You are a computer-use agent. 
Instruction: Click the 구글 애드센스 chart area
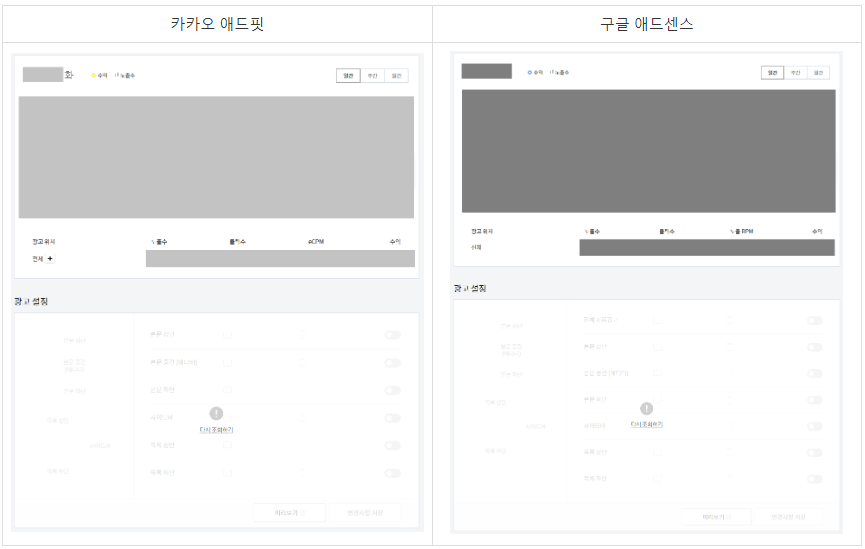coord(648,151)
